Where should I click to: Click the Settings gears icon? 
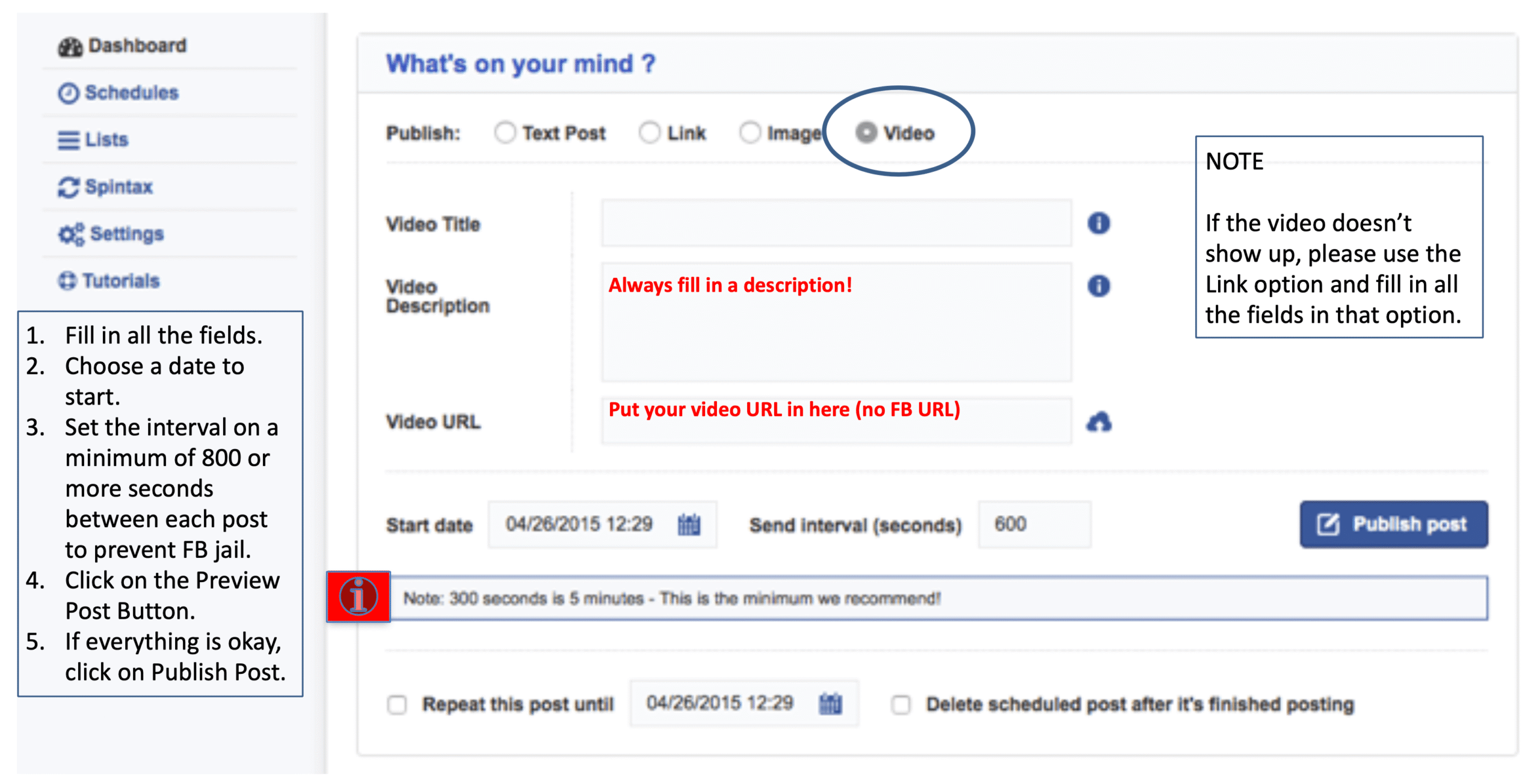[x=71, y=234]
